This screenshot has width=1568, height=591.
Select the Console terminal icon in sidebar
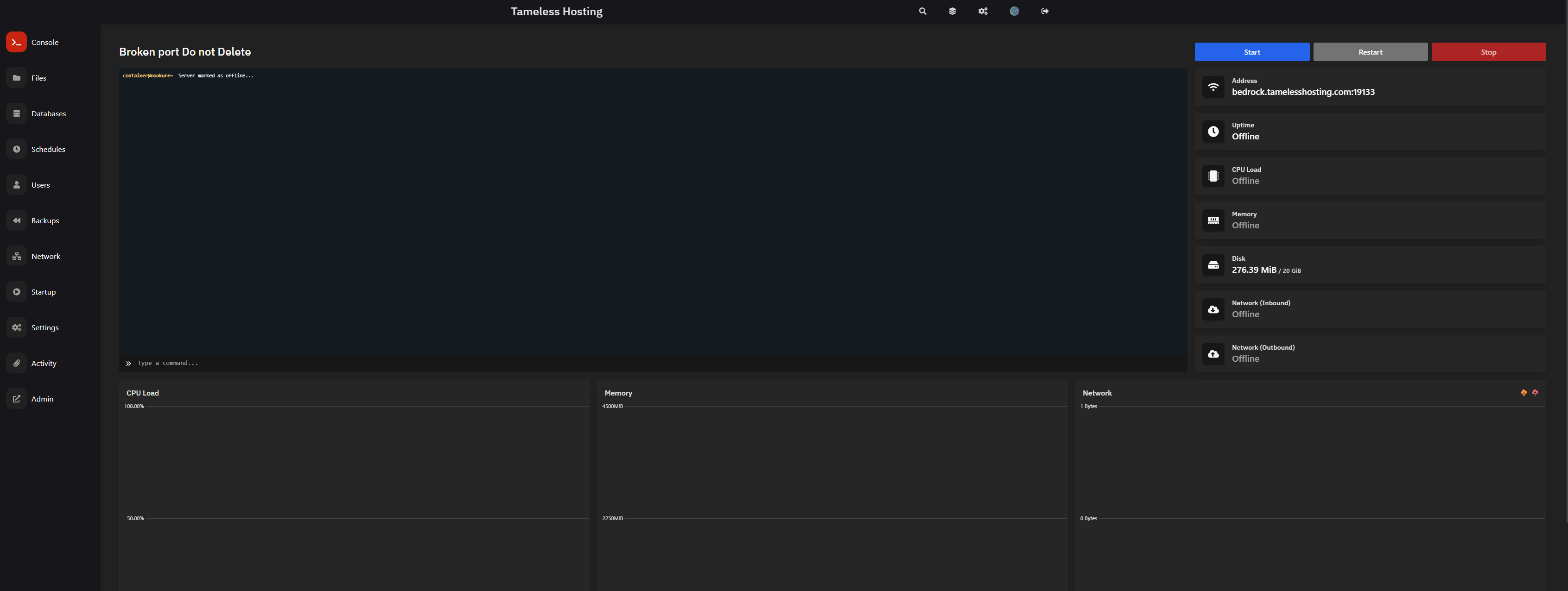click(x=16, y=42)
